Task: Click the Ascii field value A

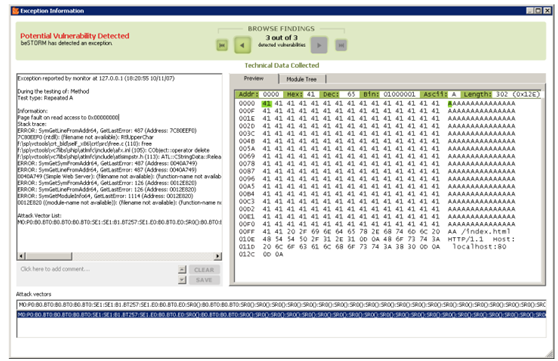Action: [x=454, y=94]
